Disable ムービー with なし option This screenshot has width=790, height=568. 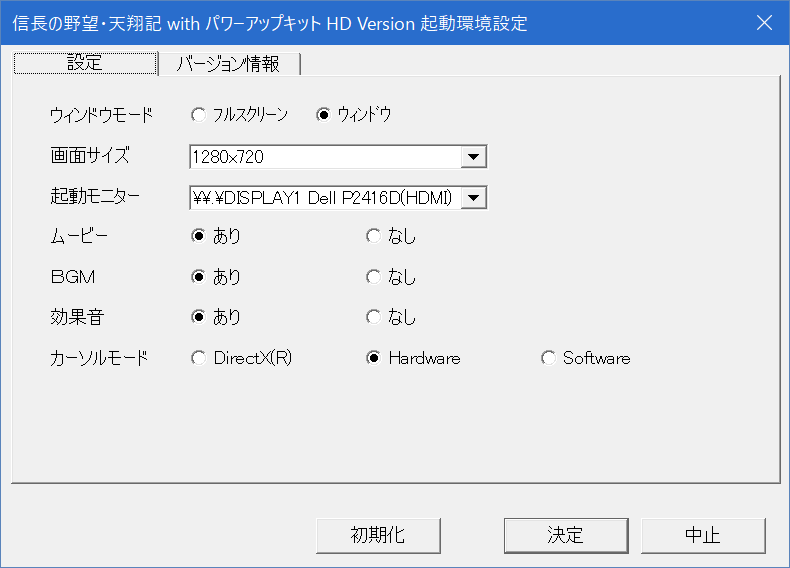[x=373, y=237]
